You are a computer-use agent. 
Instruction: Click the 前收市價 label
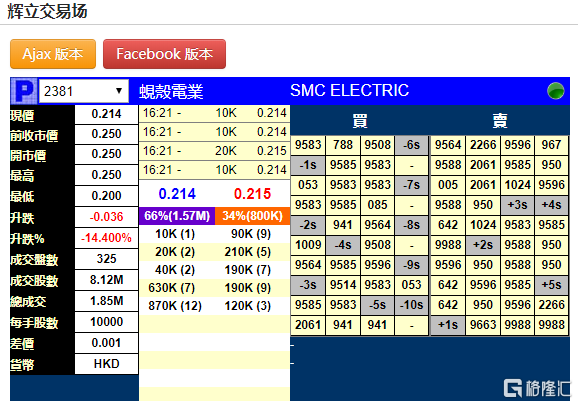point(34,136)
